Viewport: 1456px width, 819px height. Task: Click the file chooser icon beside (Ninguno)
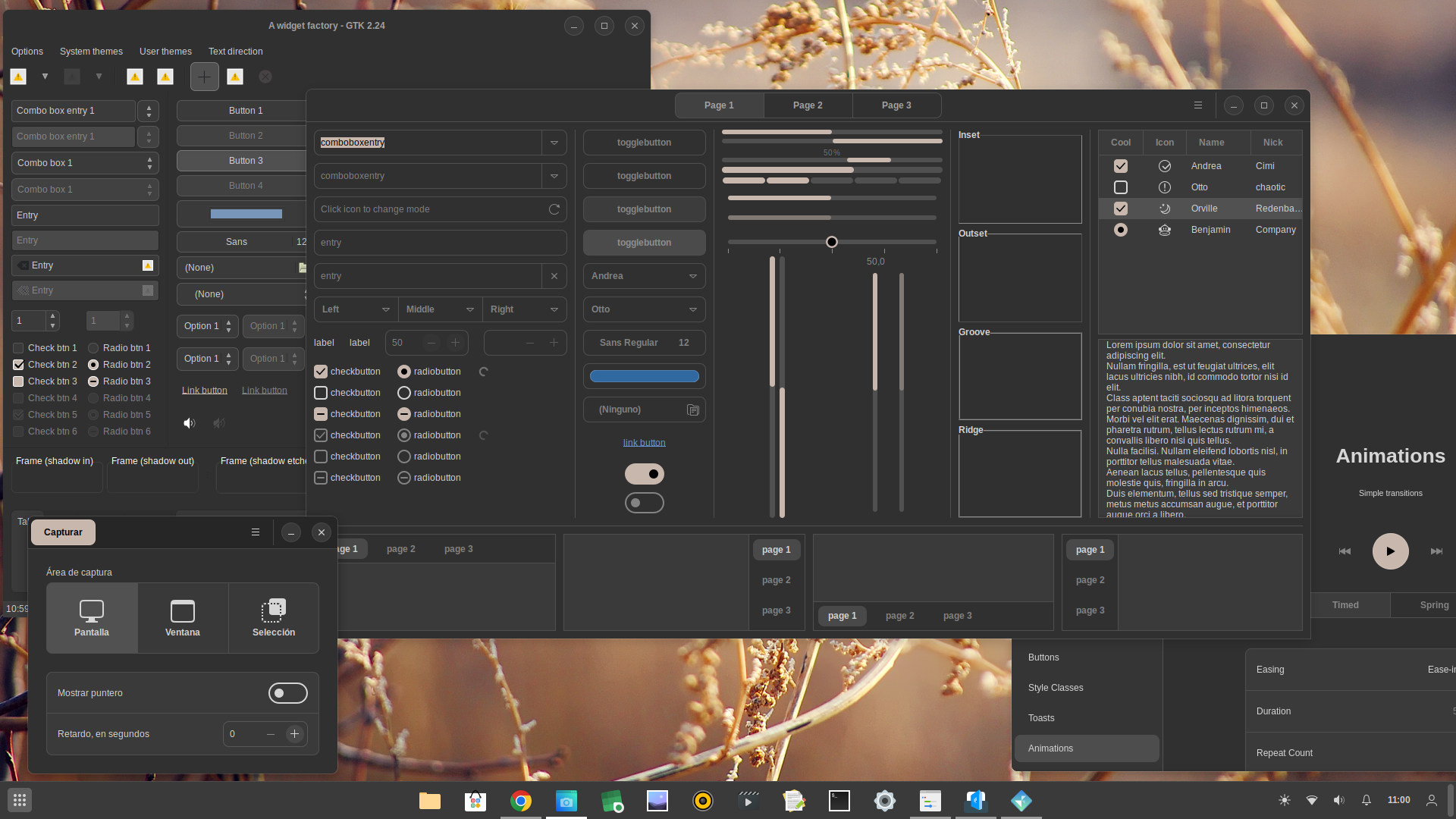point(692,410)
